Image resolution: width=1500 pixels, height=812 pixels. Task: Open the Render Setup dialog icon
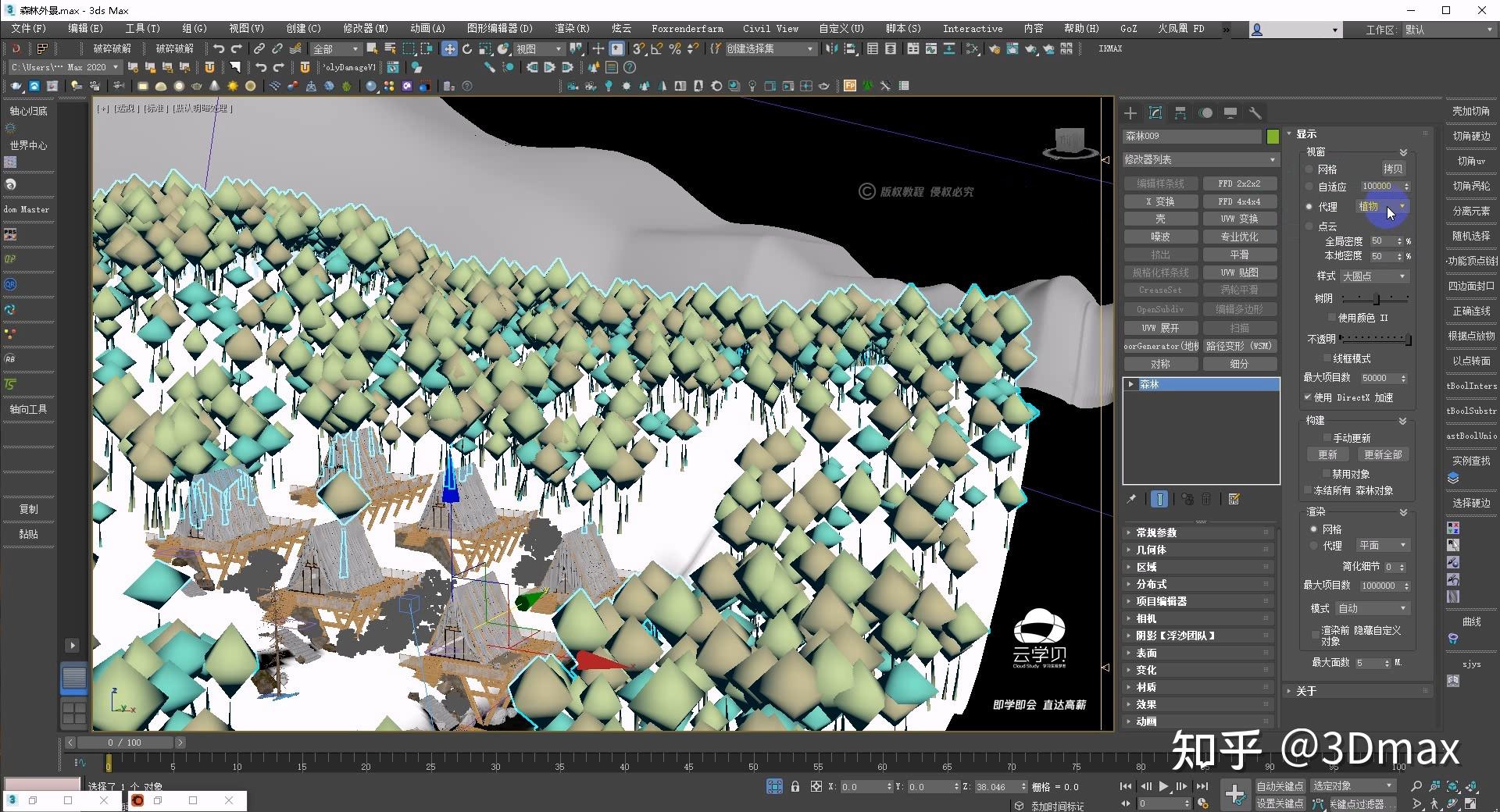[x=995, y=48]
